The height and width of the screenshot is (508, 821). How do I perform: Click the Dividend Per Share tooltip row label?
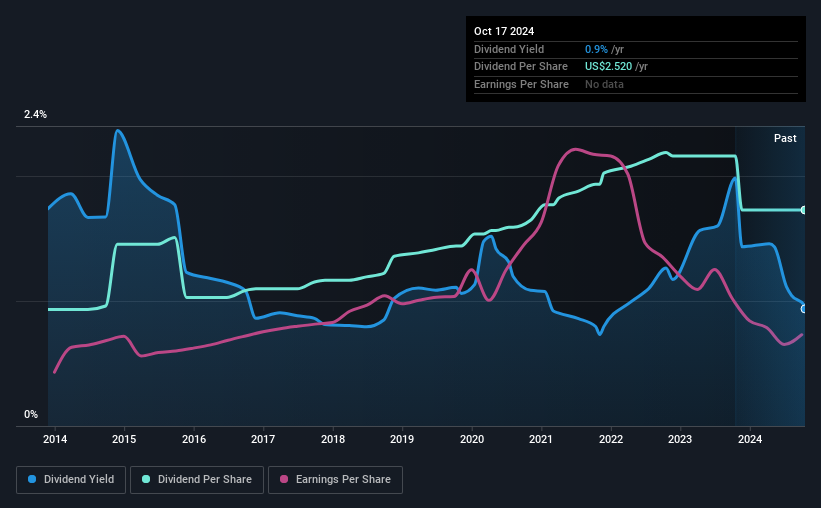pos(520,67)
